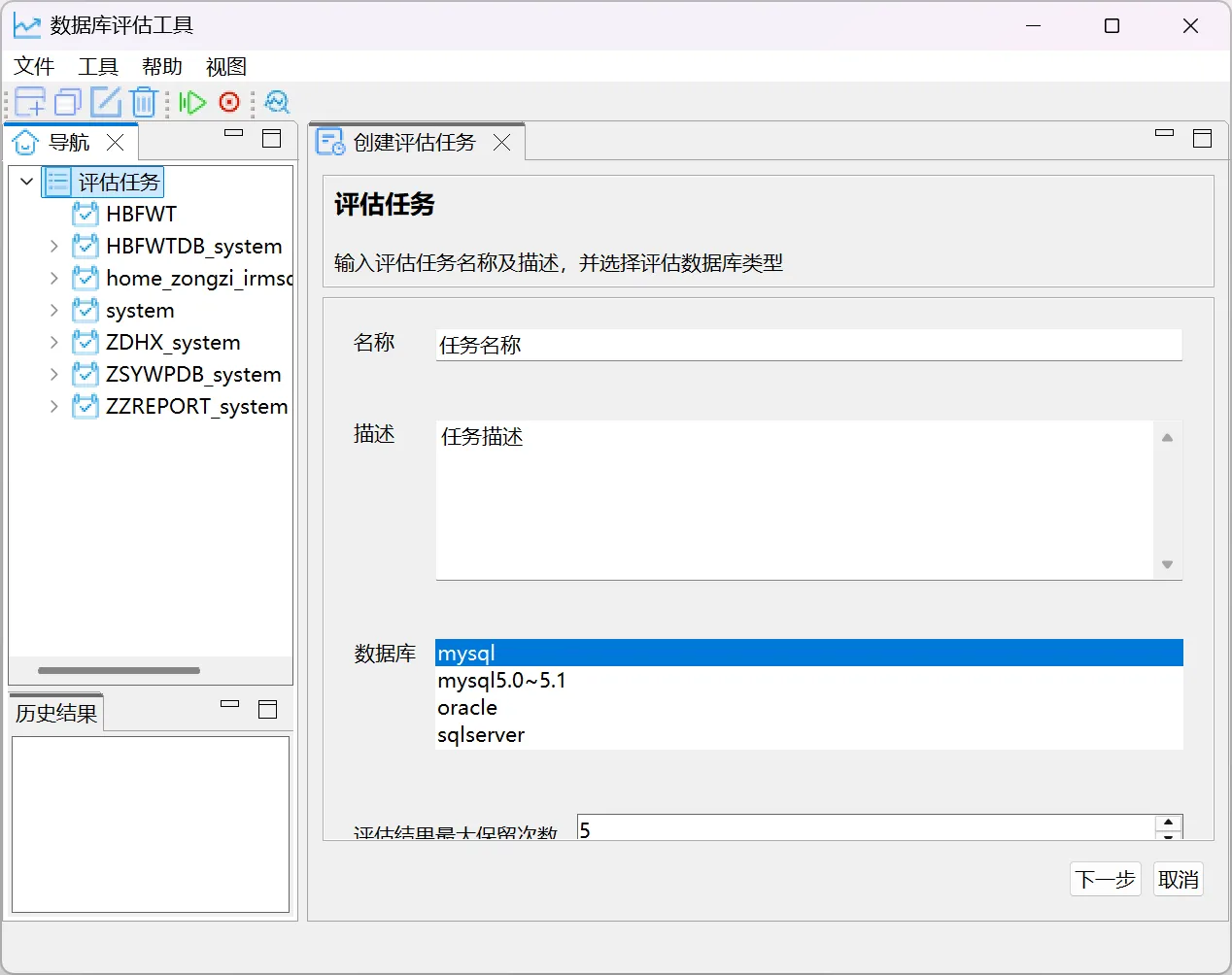Open the chart analysis magnifier icon
The height and width of the screenshot is (975, 1232).
pos(277,102)
